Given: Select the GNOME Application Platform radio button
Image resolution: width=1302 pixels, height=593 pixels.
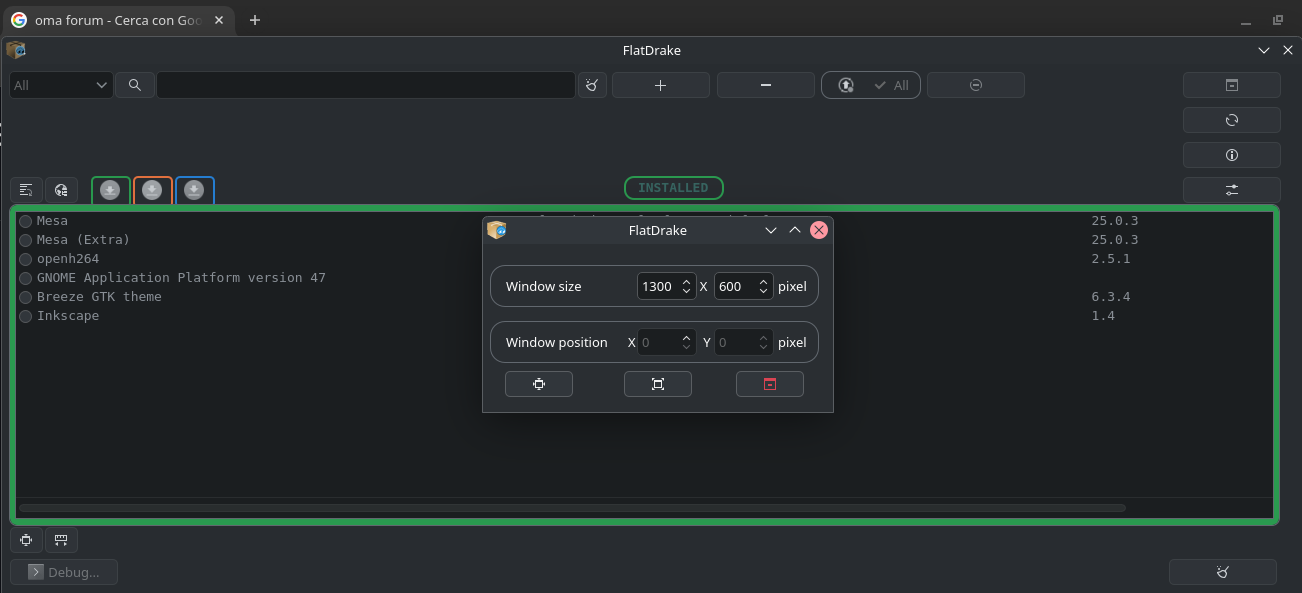Looking at the screenshot, I should click(26, 278).
